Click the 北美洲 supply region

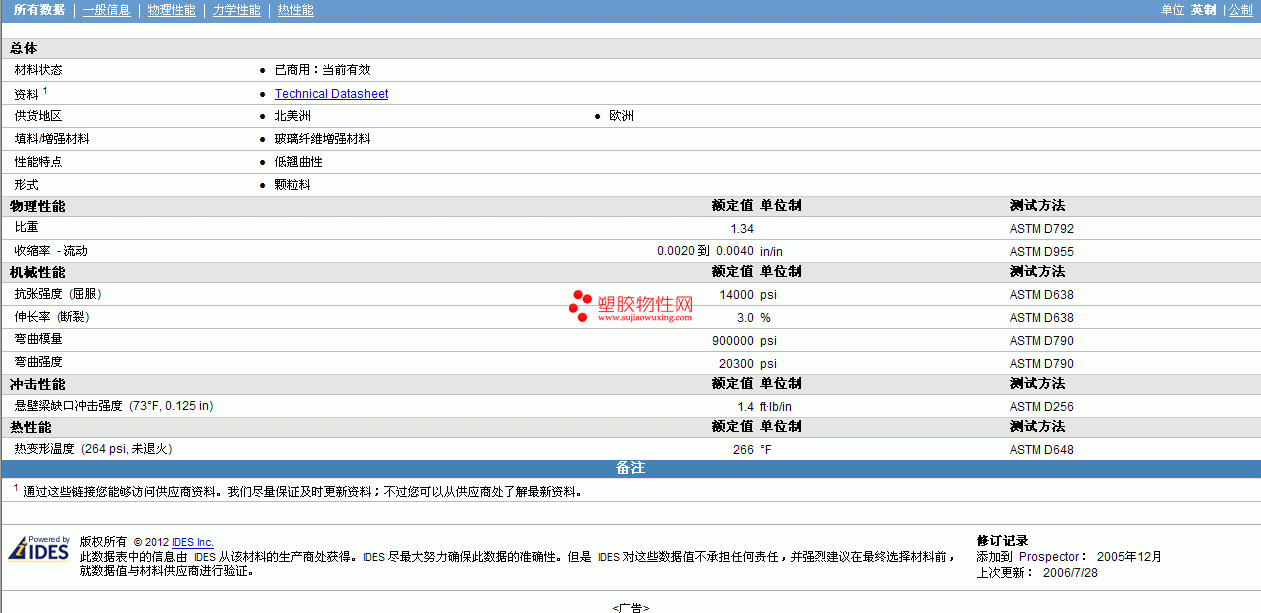point(293,116)
